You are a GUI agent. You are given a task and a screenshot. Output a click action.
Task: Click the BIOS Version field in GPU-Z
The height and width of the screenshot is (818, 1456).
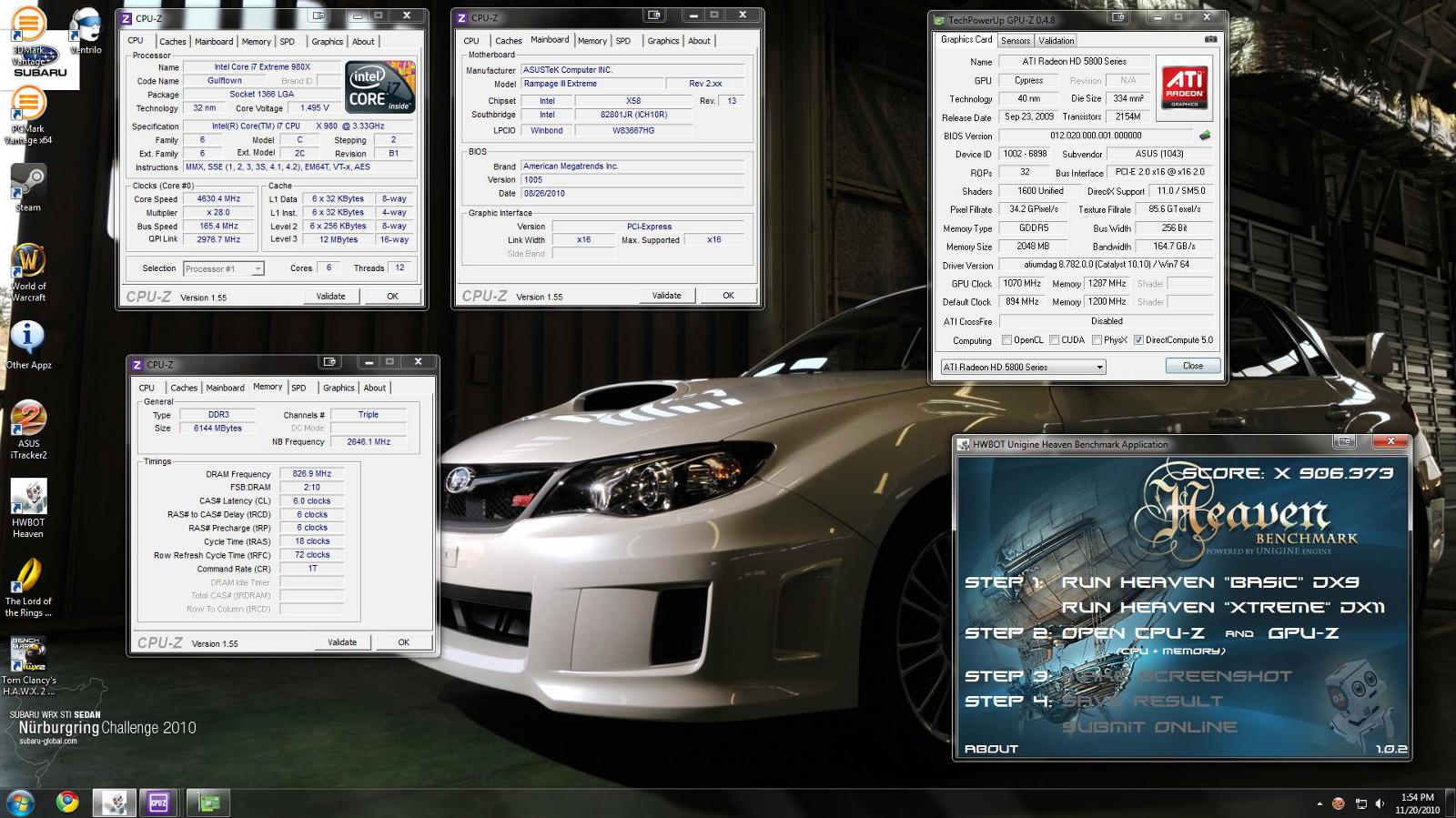pyautogui.click(x=1096, y=136)
